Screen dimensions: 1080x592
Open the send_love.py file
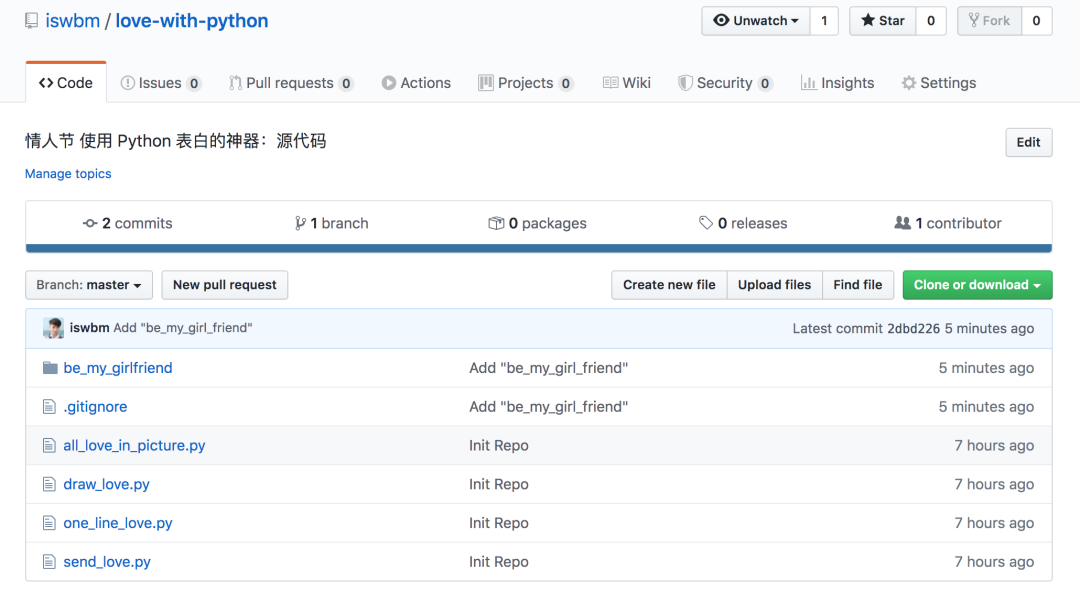[x=107, y=562]
